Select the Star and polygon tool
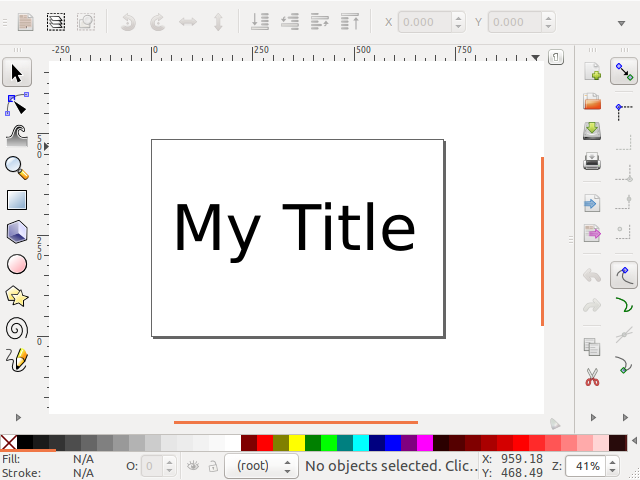This screenshot has width=640, height=480. (16, 296)
